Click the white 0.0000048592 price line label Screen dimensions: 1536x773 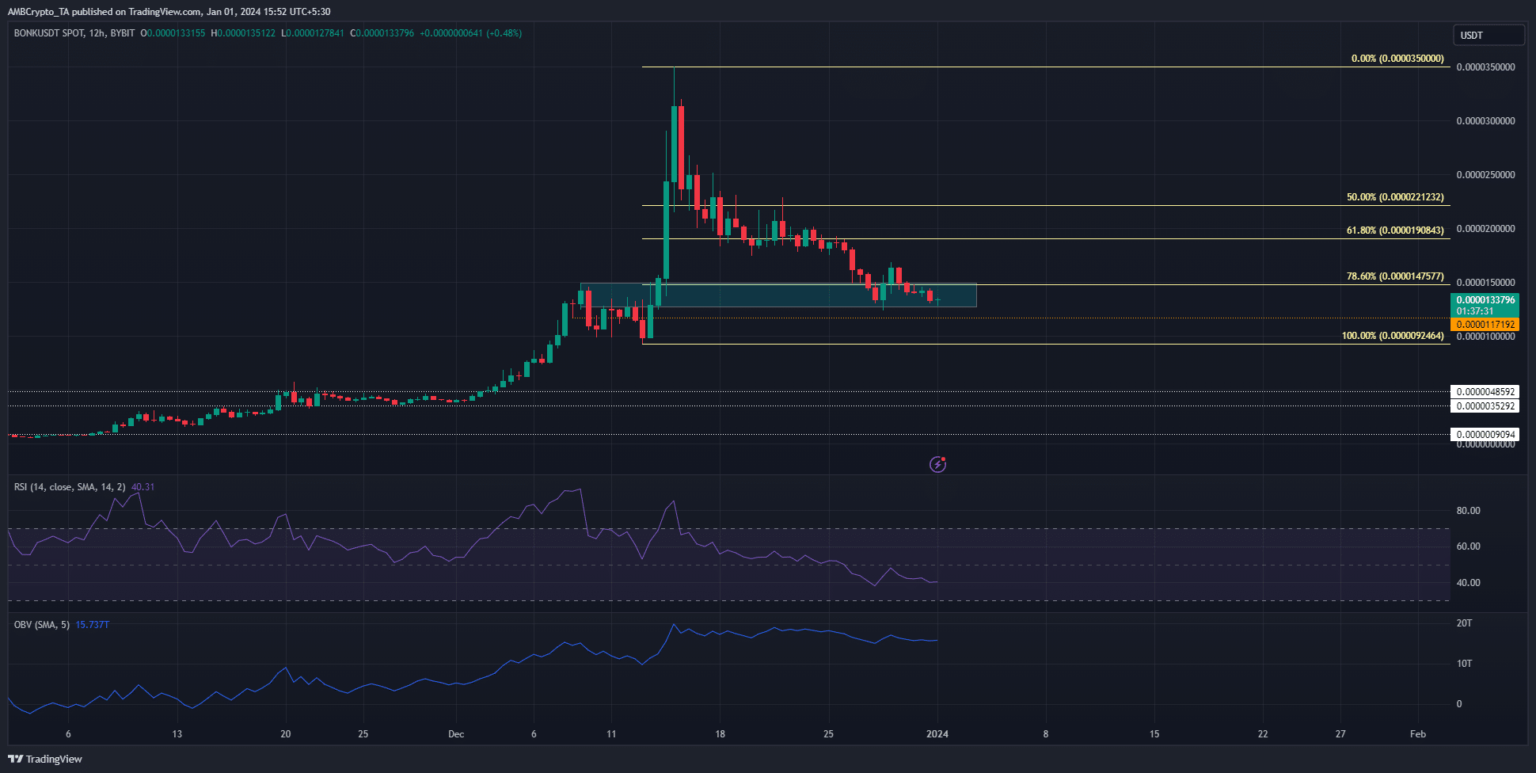tap(1486, 392)
